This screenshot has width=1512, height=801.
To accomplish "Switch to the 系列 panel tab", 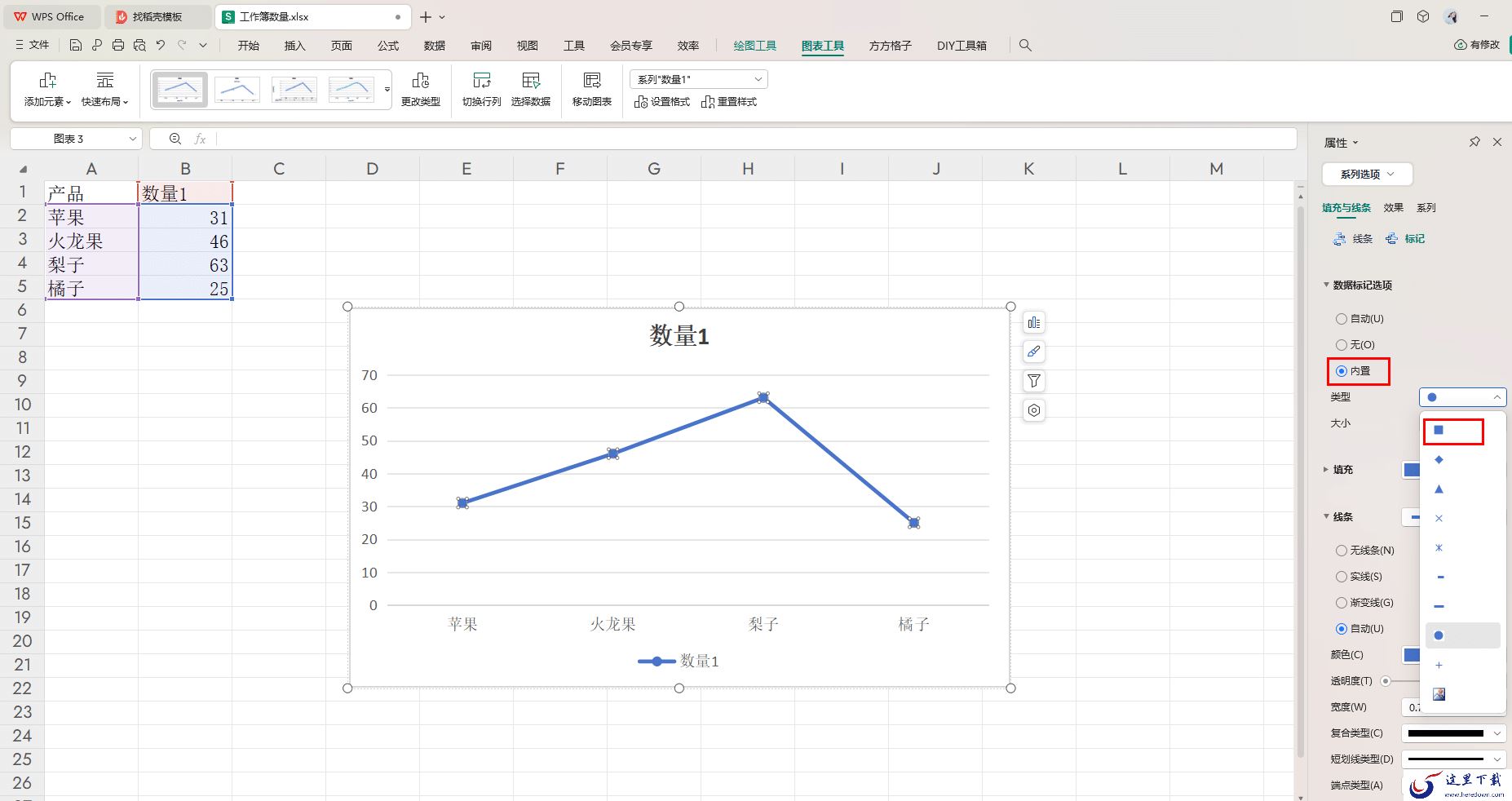I will 1426,208.
